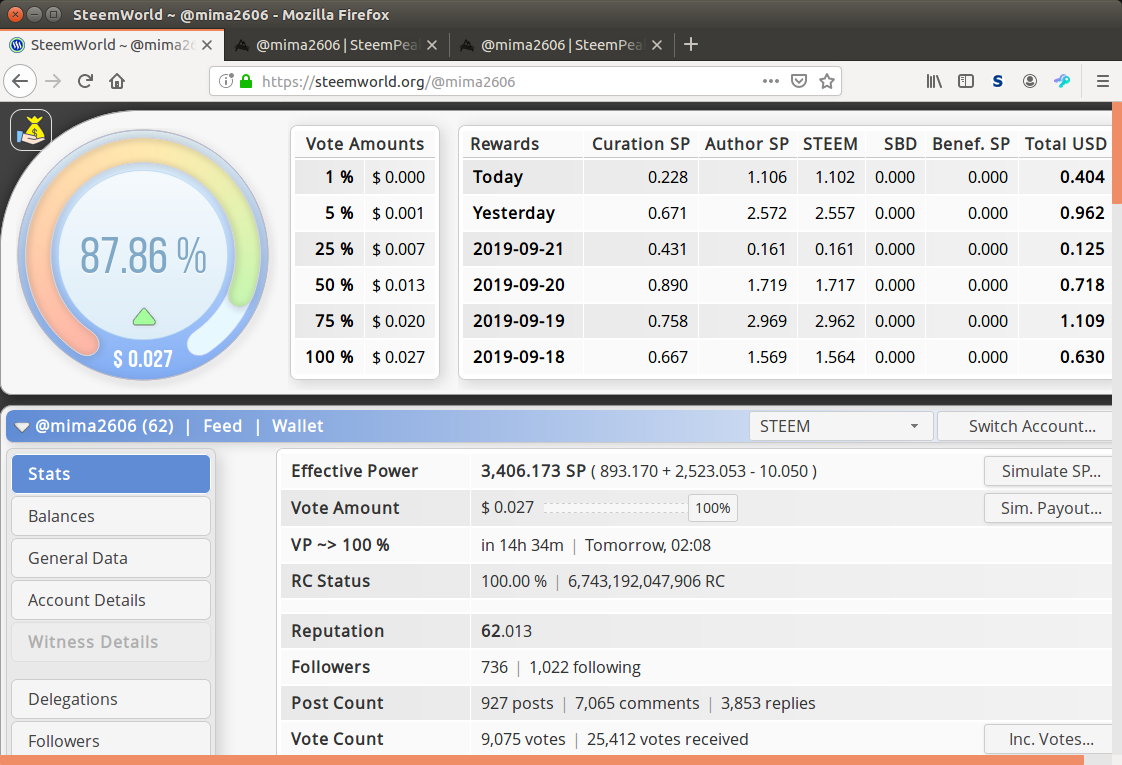
Task: Reload the current page
Action: [85, 81]
